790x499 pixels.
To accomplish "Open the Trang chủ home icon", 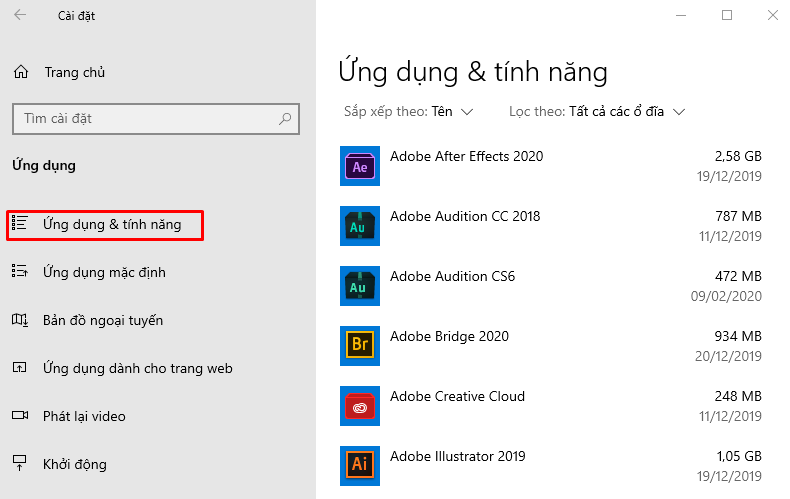I will 21,72.
